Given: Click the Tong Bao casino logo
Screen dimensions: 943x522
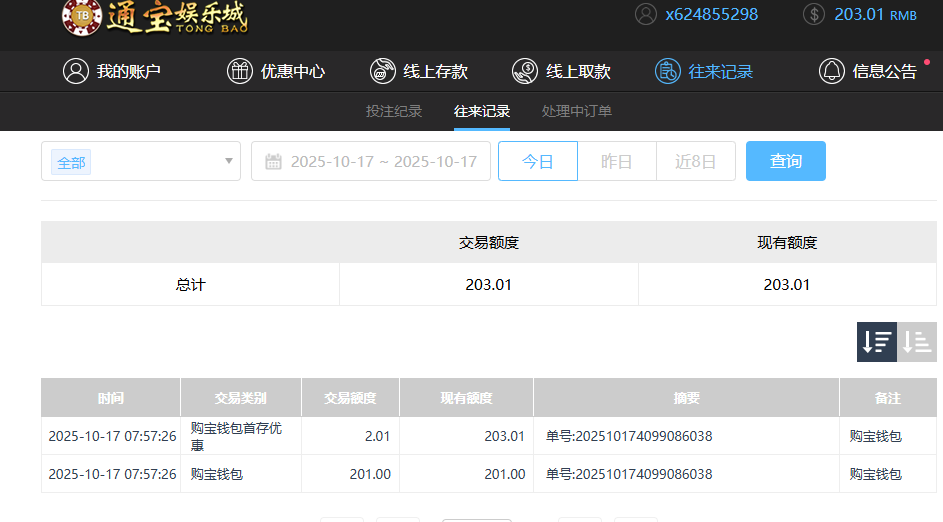Looking at the screenshot, I should coord(155,17).
